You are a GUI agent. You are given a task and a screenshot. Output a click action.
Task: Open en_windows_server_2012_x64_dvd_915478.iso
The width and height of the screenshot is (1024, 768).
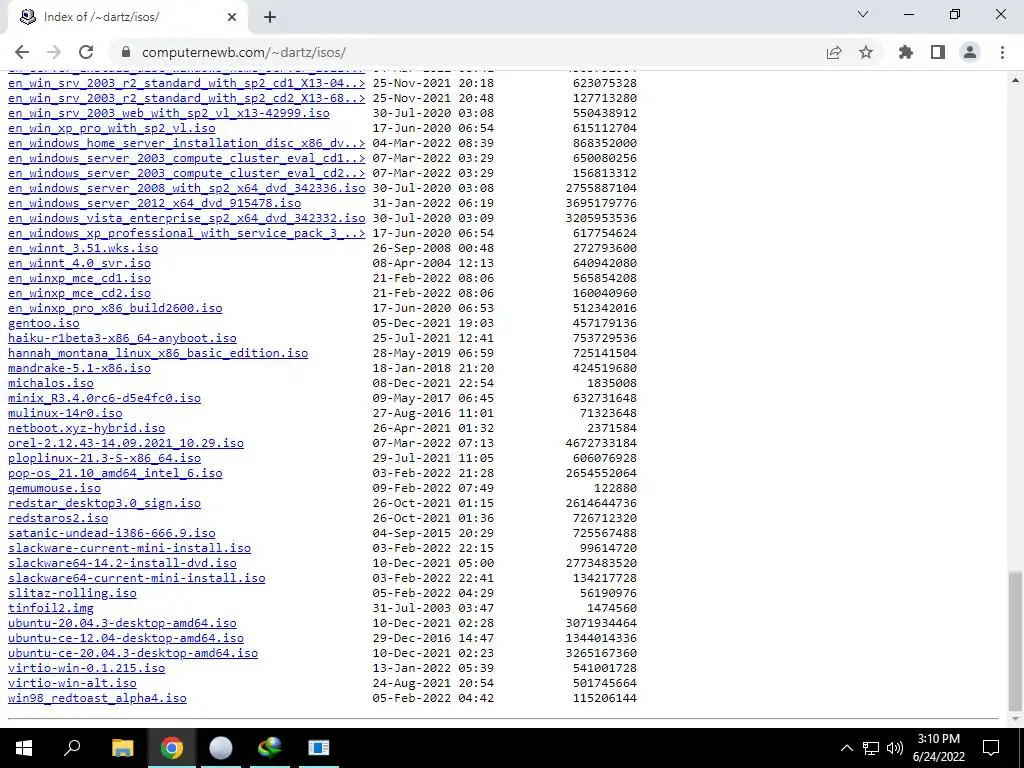(x=155, y=203)
